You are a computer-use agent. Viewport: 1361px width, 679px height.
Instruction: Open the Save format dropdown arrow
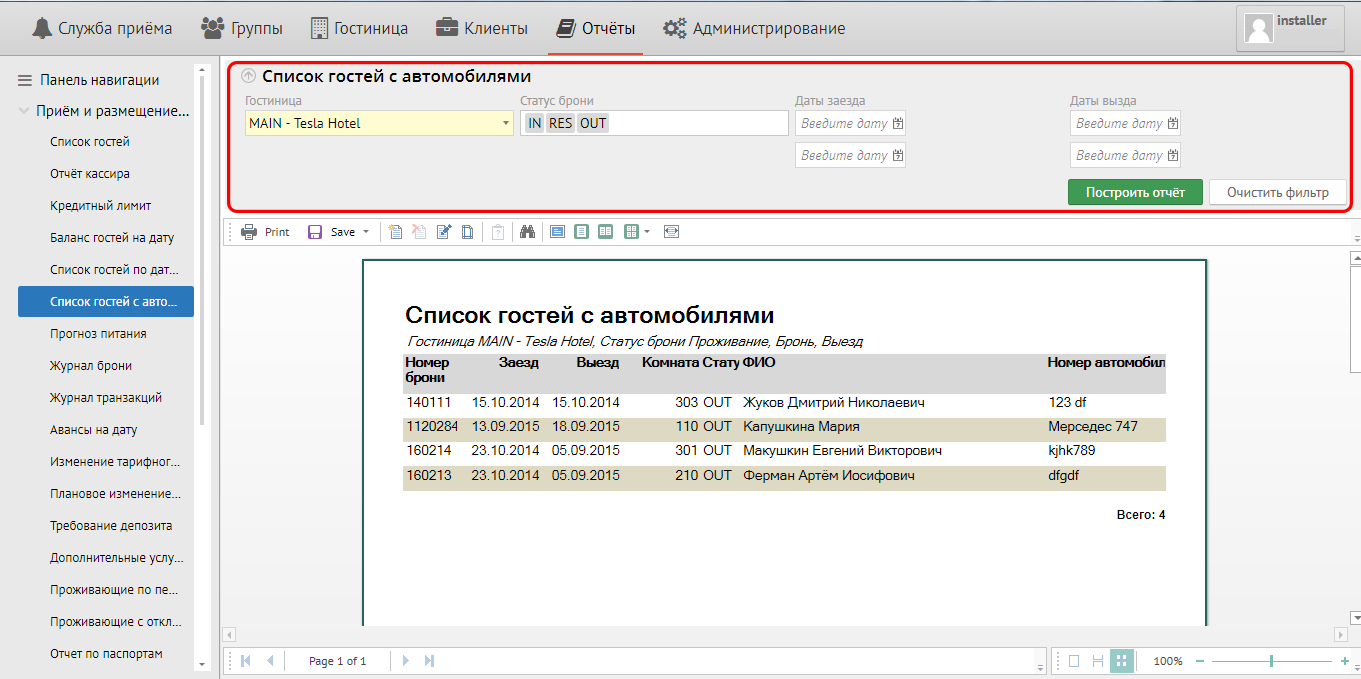pos(366,232)
